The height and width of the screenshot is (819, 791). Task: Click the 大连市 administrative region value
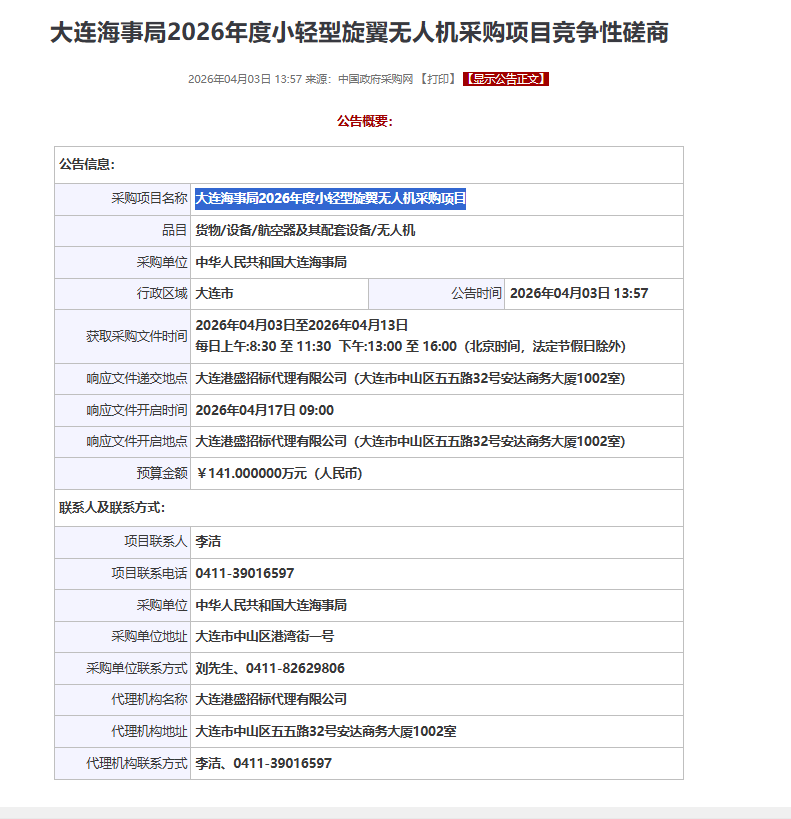215,294
